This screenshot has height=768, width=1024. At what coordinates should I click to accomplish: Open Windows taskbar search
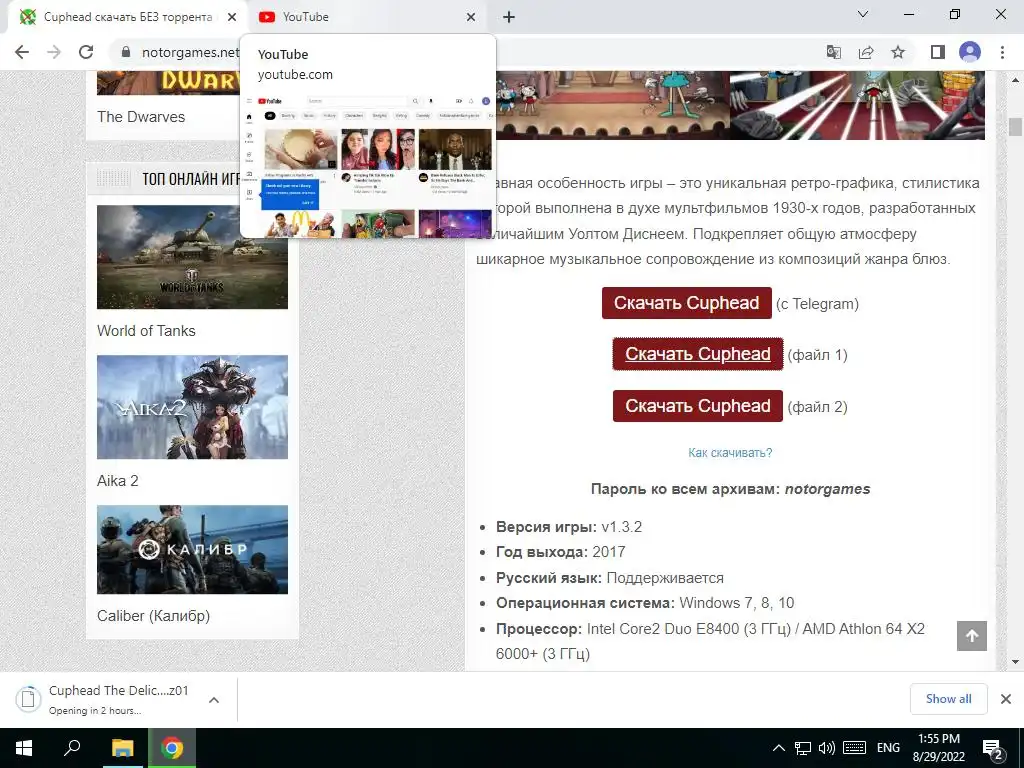pyautogui.click(x=72, y=748)
